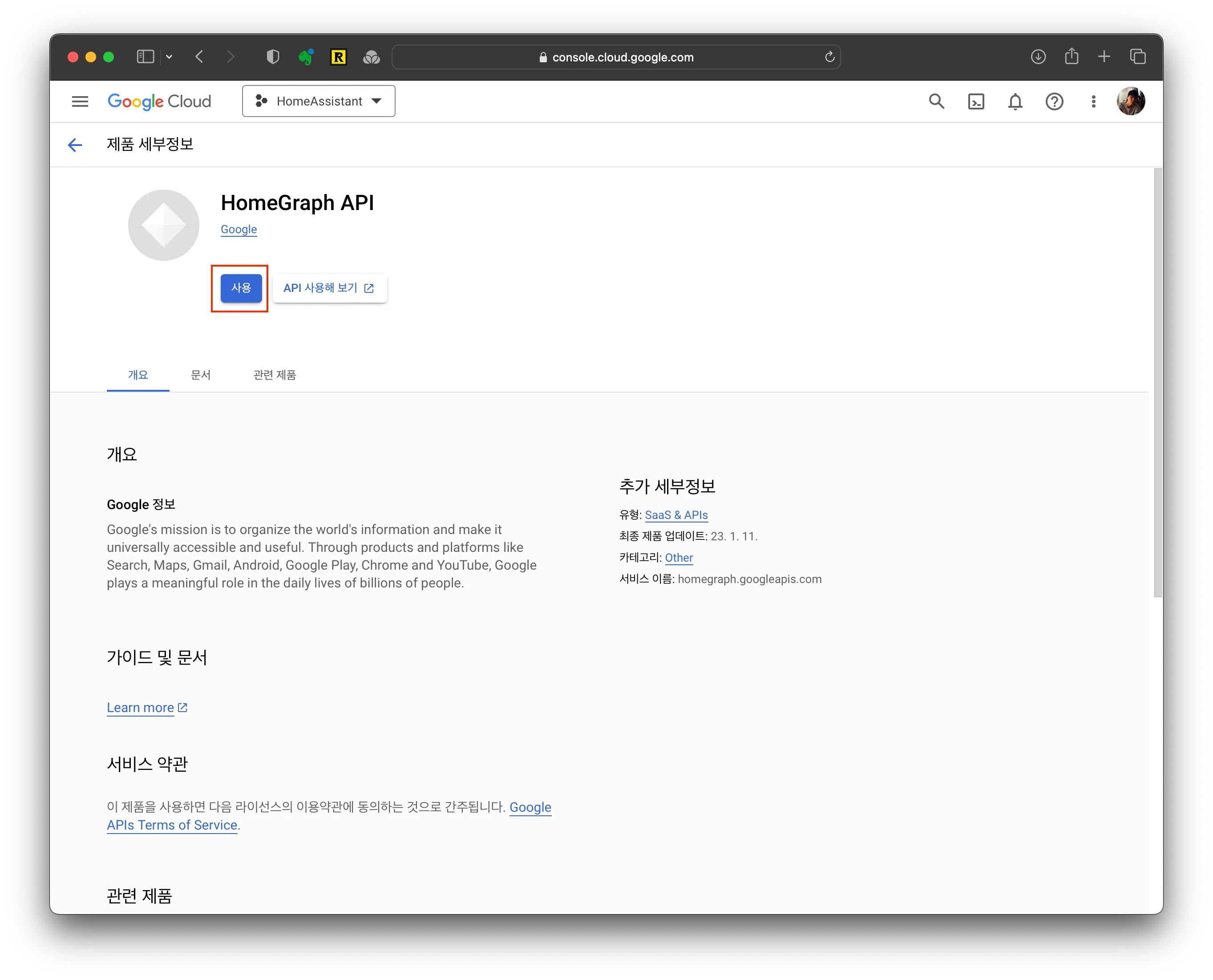This screenshot has width=1213, height=980.
Task: Open the HomeAssistant project selector dropdown
Action: (318, 101)
